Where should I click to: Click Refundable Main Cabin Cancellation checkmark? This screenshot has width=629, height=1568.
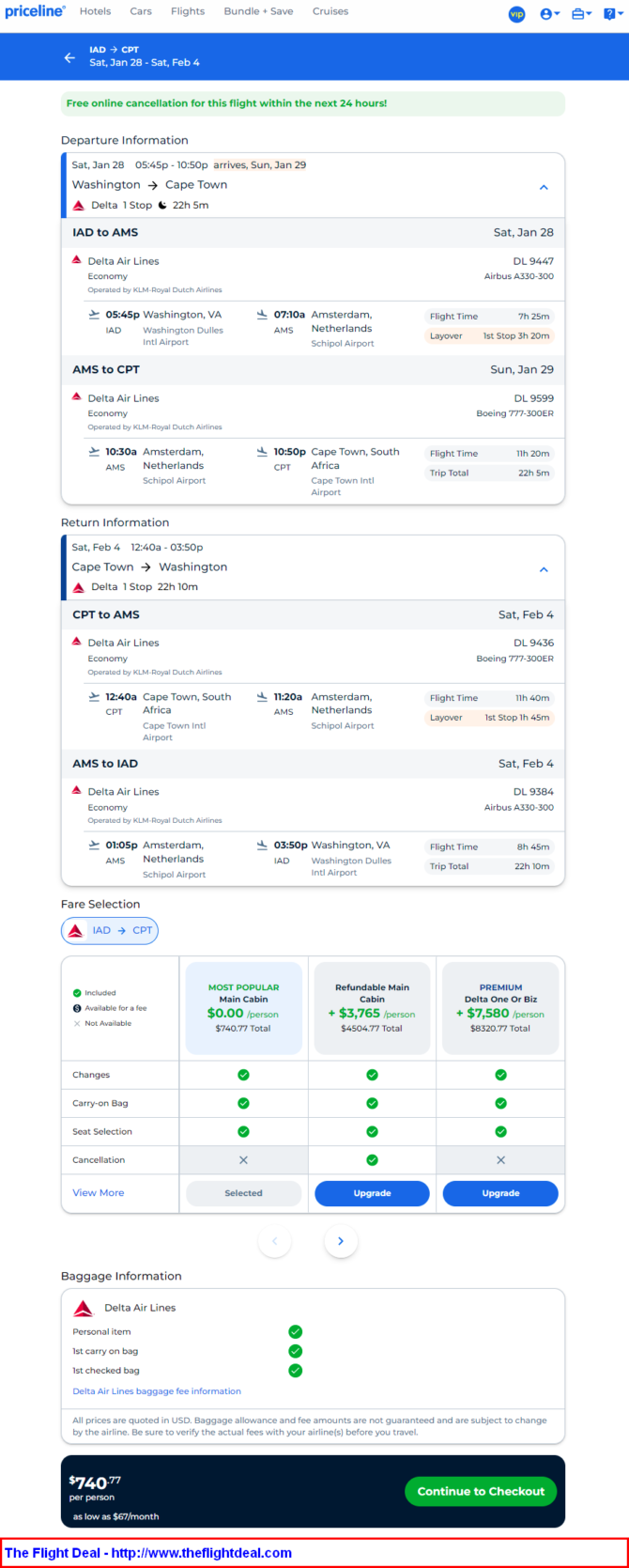[372, 1160]
